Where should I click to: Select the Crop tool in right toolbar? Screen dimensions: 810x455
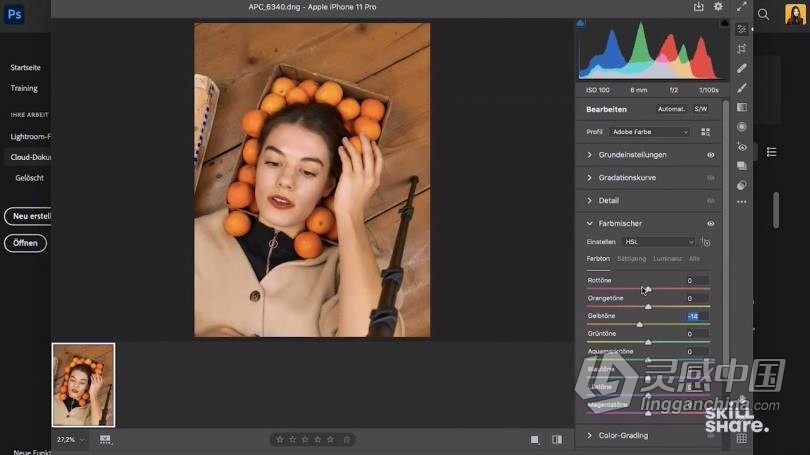click(x=741, y=49)
